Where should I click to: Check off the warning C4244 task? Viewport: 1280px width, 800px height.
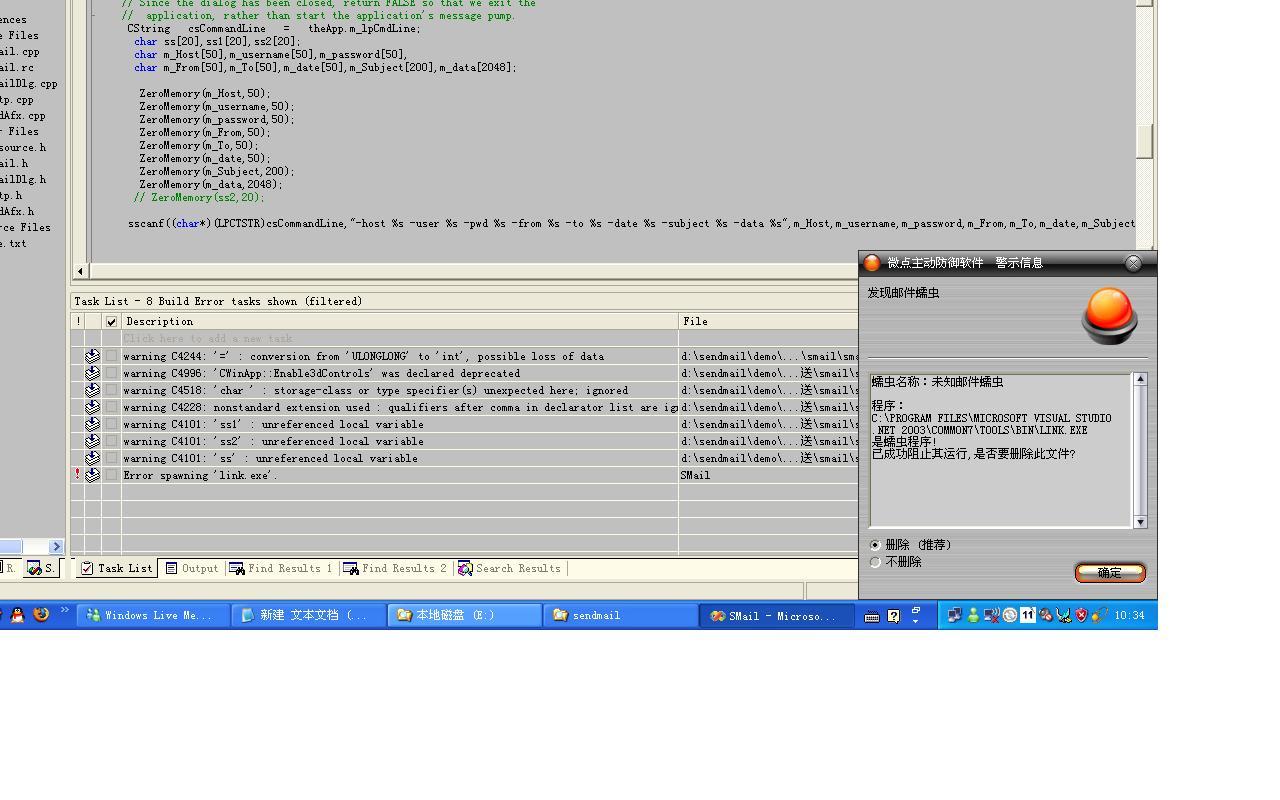tap(111, 356)
